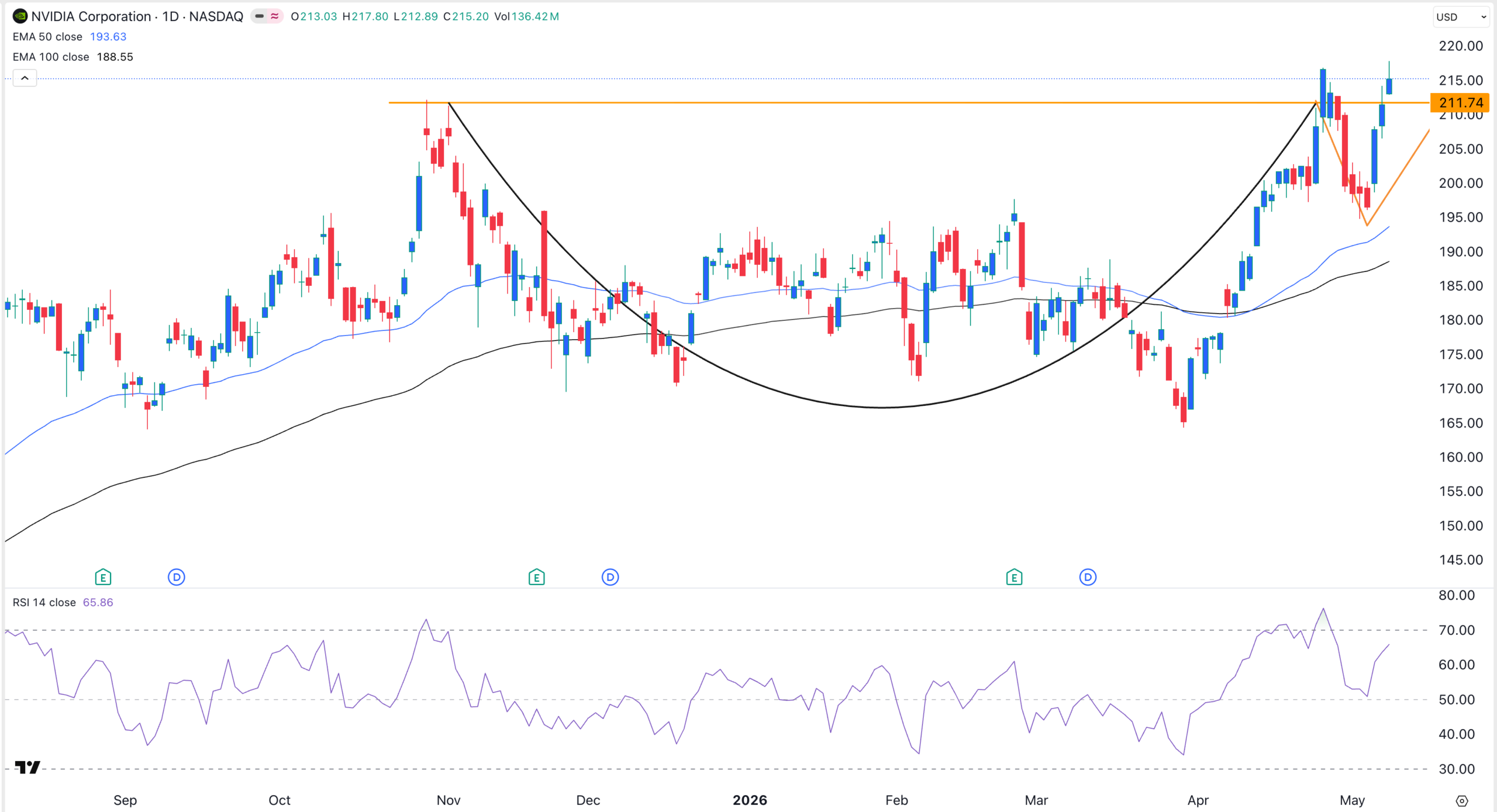The height and width of the screenshot is (812, 1497).
Task: Click the earnings E icon near March
Action: [1014, 578]
